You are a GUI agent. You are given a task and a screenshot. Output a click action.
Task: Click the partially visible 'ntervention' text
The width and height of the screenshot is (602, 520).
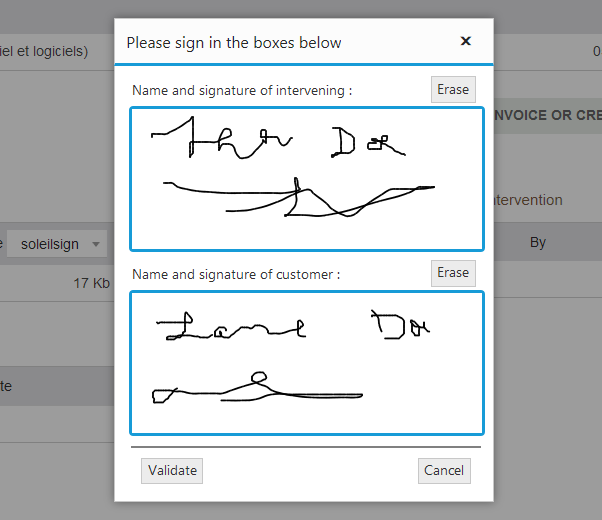pyautogui.click(x=528, y=200)
